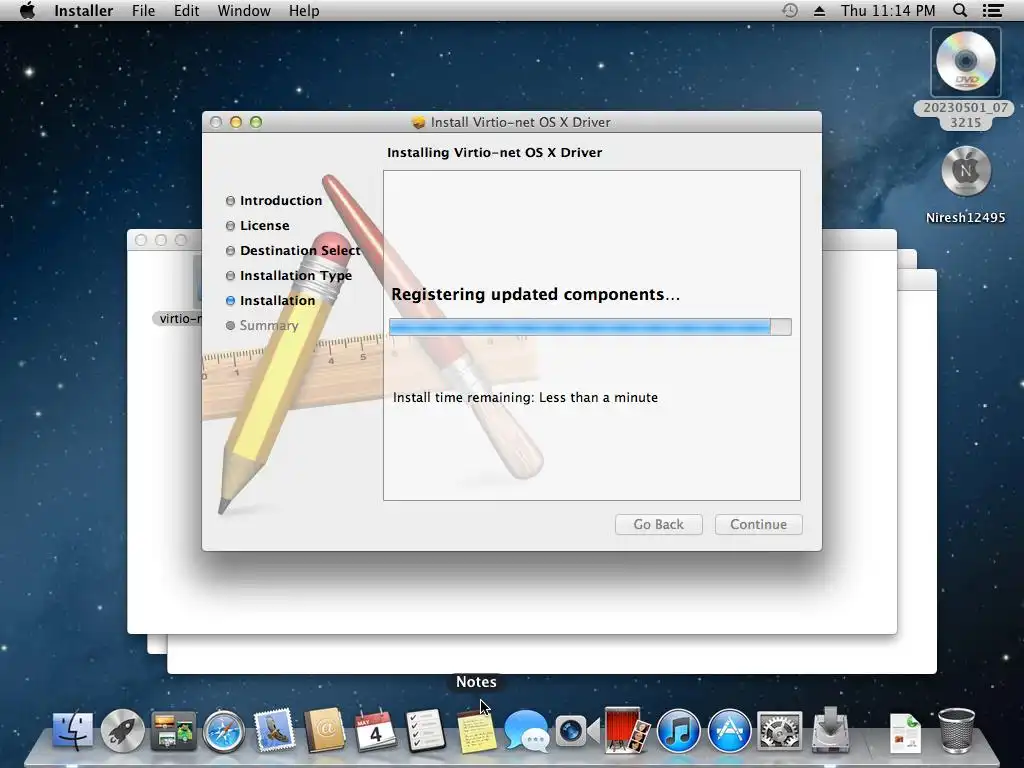
Task: Select the Summary step
Action: pos(263,325)
